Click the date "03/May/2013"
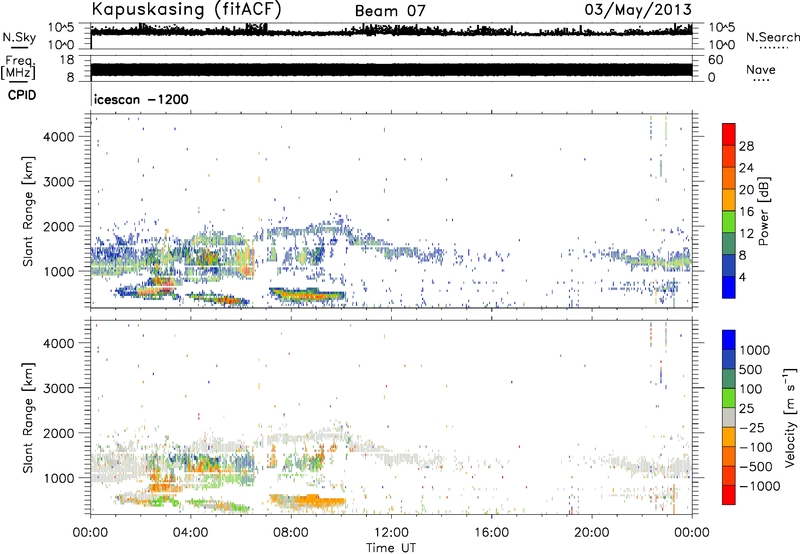Image resolution: width=800 pixels, height=554 pixels. click(x=638, y=10)
